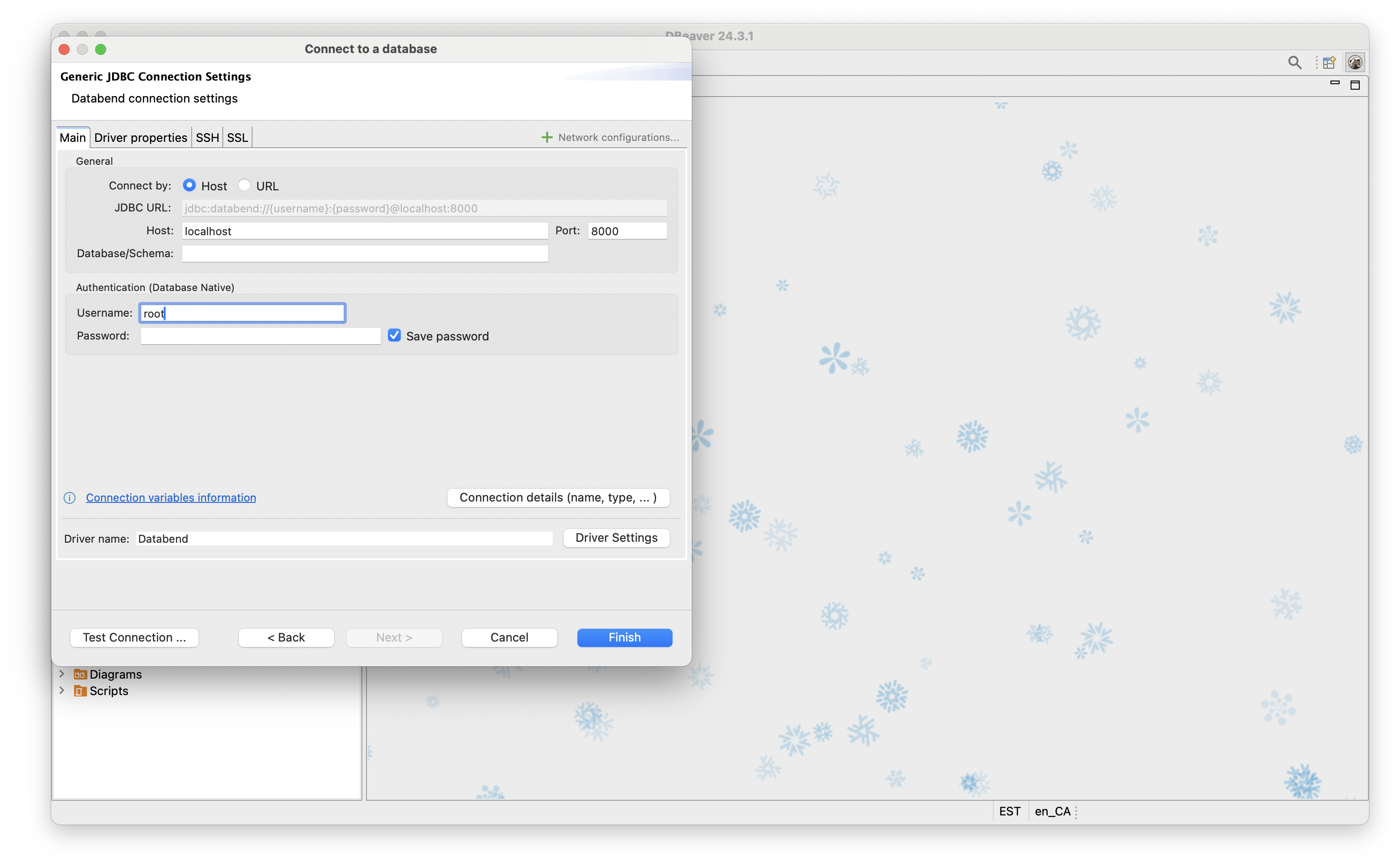1400x863 pixels.
Task: Maximize the editor area panel in DBeaver
Action: click(x=1355, y=85)
